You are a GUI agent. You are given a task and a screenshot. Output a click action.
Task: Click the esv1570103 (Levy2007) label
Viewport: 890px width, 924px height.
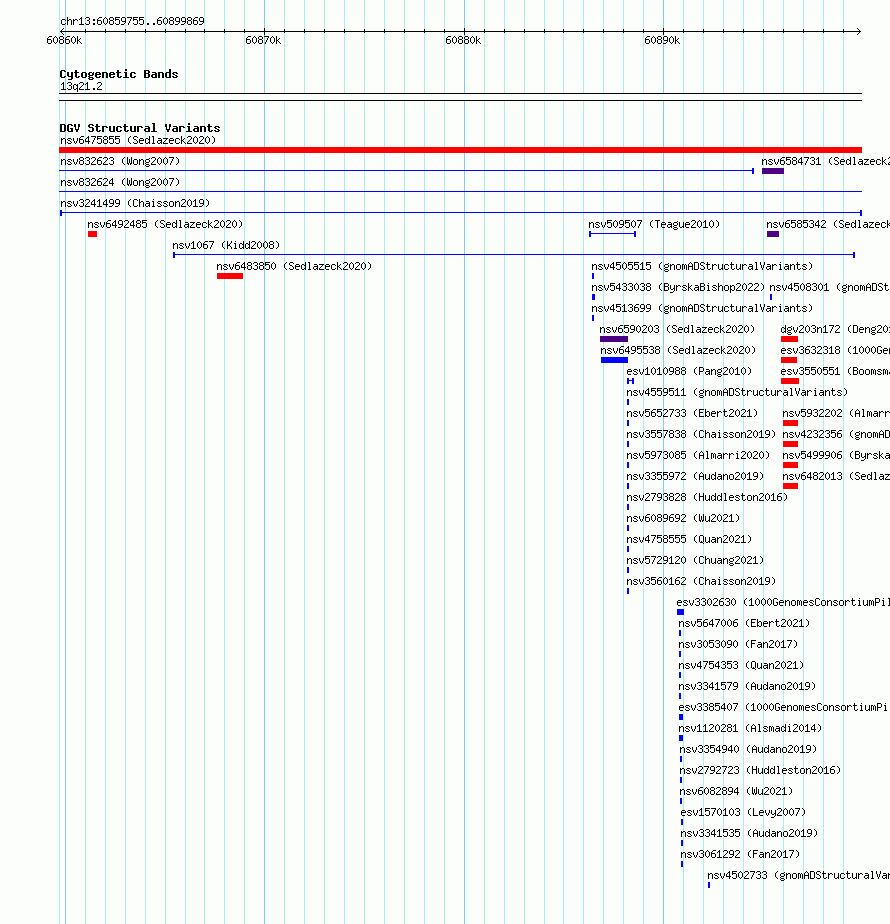(x=743, y=813)
